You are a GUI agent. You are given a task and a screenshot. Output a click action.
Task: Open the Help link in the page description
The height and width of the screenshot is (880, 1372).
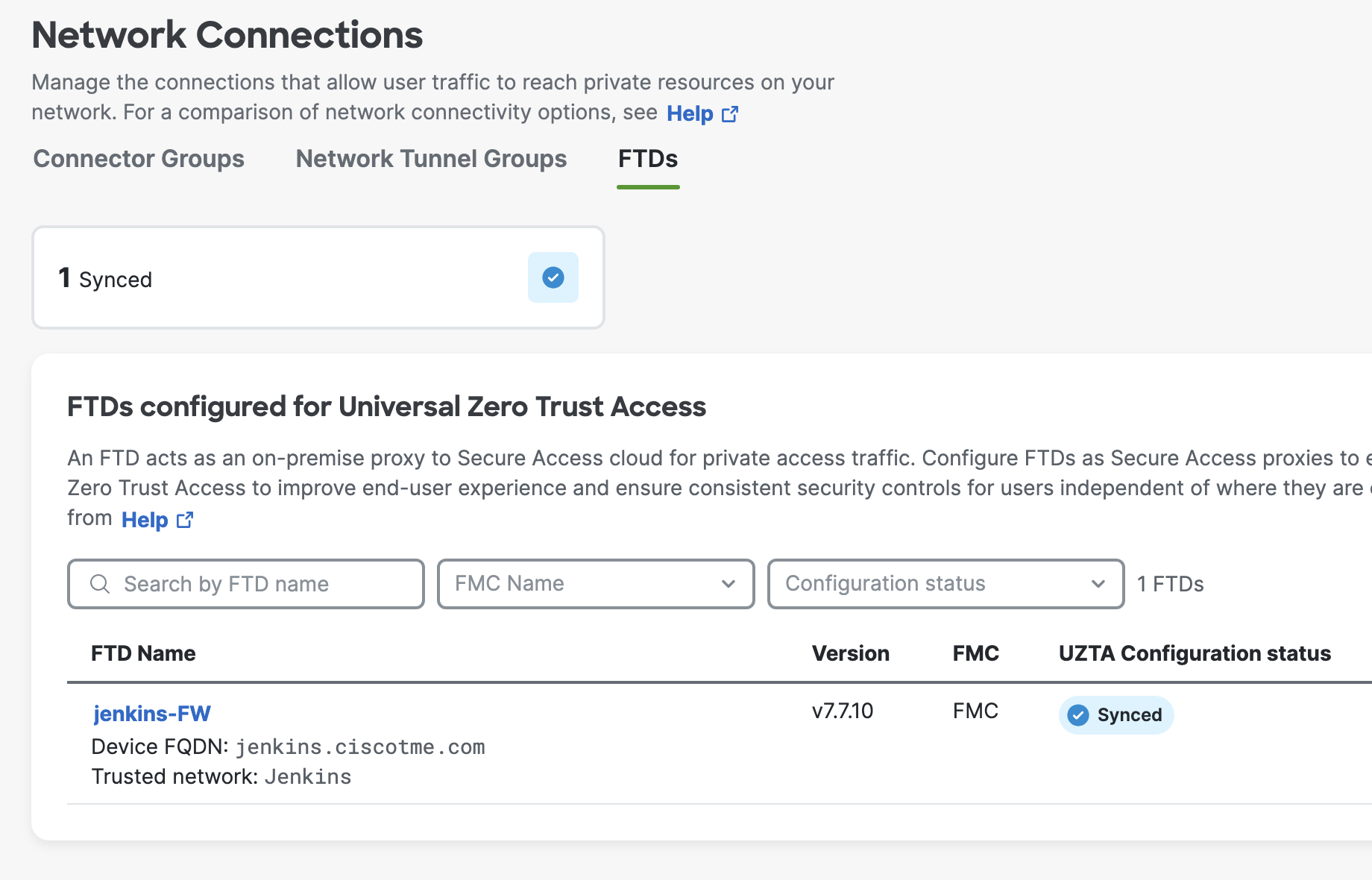(690, 113)
